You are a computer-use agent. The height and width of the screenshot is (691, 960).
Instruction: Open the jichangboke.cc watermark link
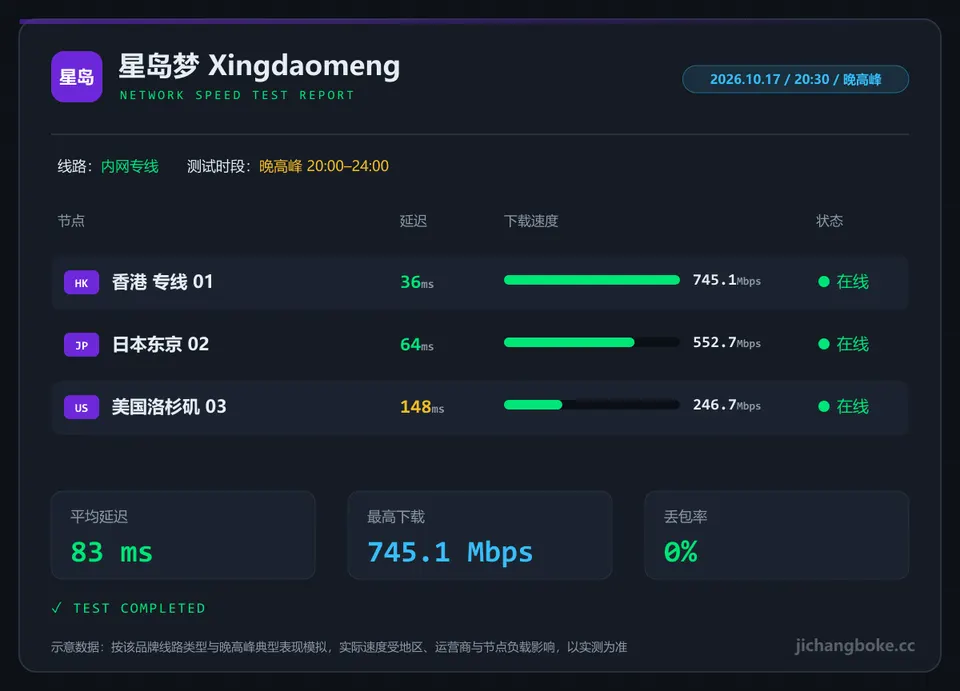855,646
